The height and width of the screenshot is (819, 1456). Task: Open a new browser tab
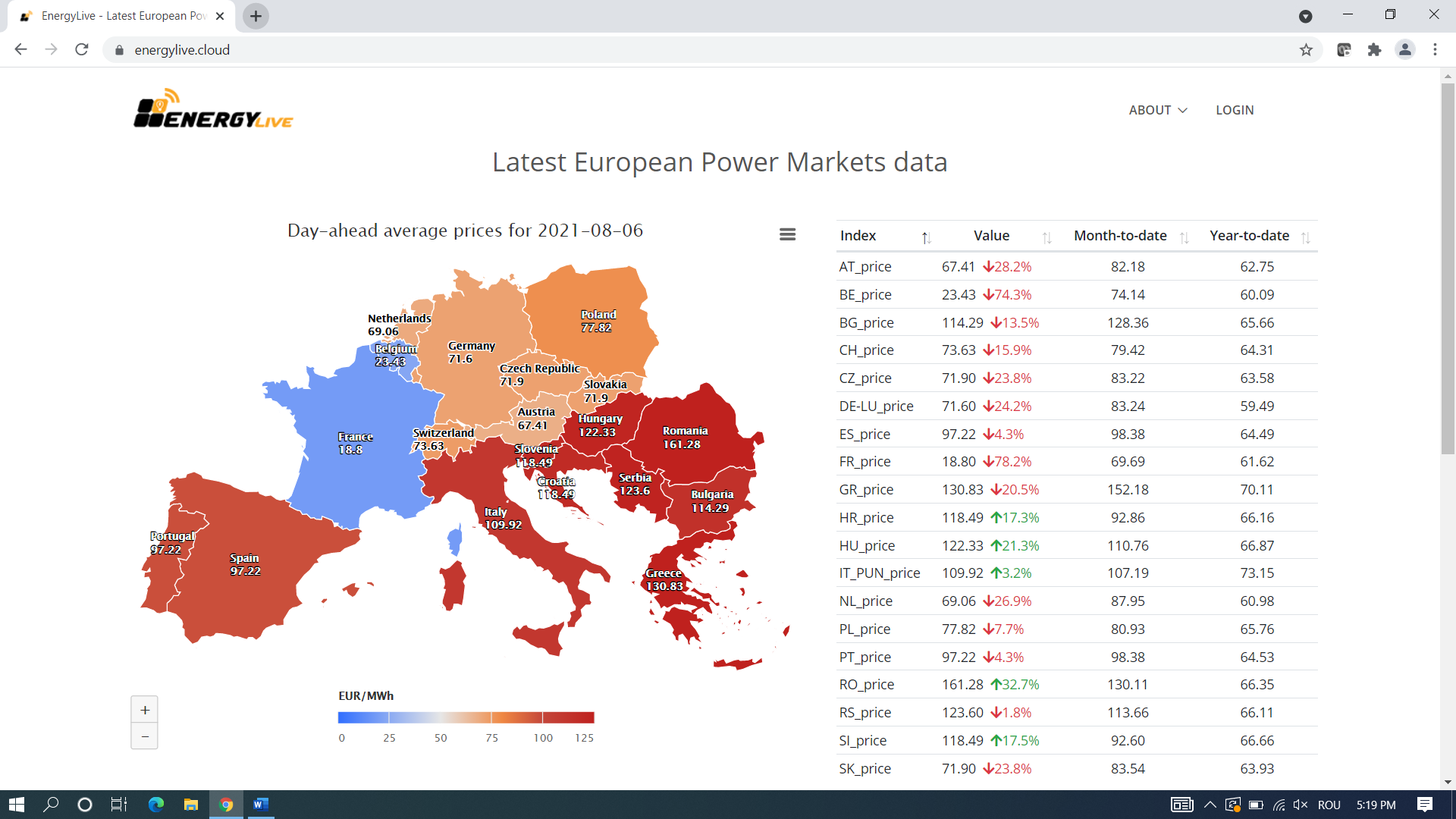point(256,16)
